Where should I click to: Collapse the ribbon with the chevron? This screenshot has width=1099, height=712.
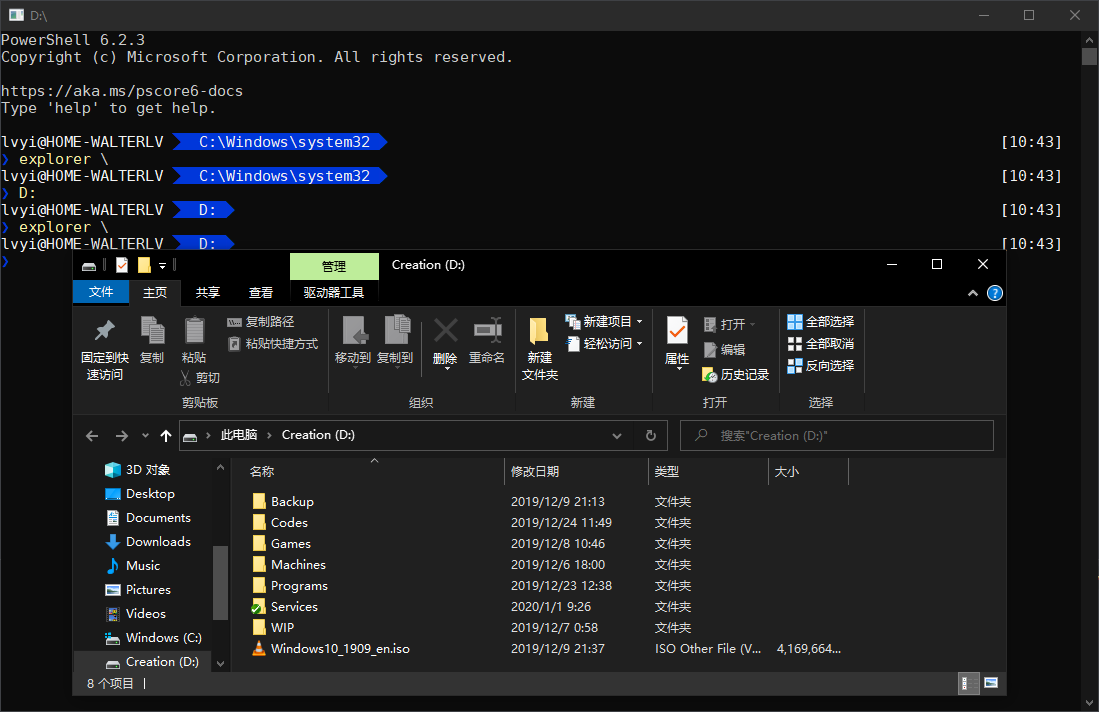(x=973, y=293)
